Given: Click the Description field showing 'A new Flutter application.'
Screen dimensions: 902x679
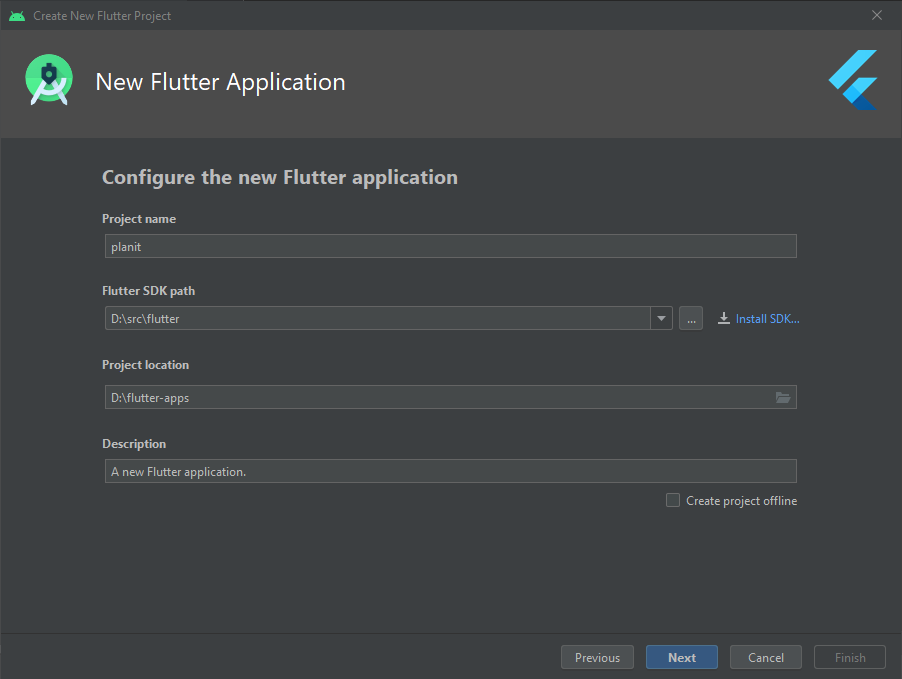Looking at the screenshot, I should pyautogui.click(x=450, y=470).
